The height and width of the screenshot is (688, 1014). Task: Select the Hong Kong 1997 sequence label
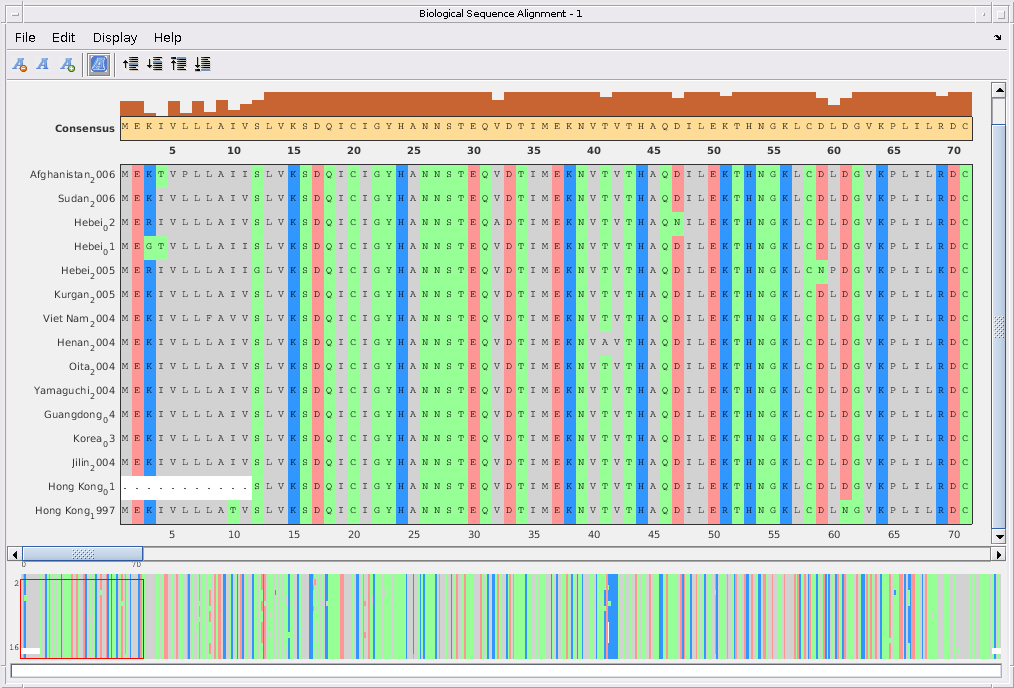(x=75, y=510)
